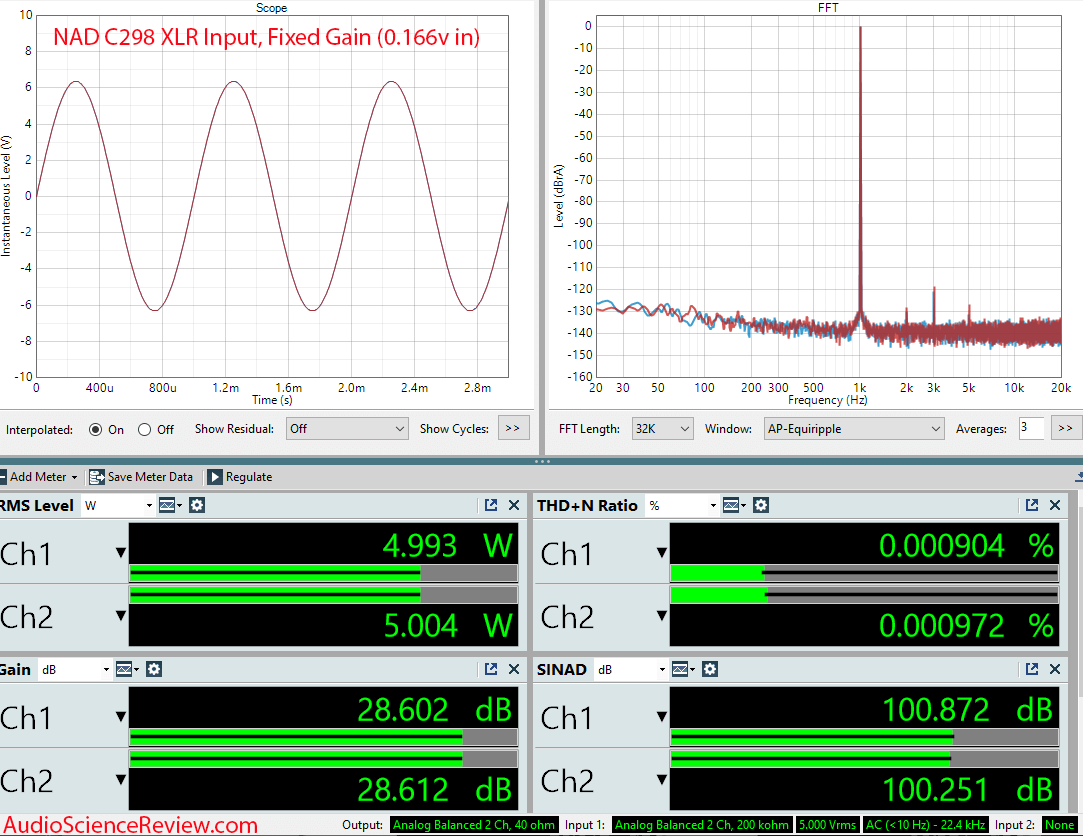Viewport: 1083px width, 836px height.
Task: Open the RMS Level meter settings gear
Action: 196,505
